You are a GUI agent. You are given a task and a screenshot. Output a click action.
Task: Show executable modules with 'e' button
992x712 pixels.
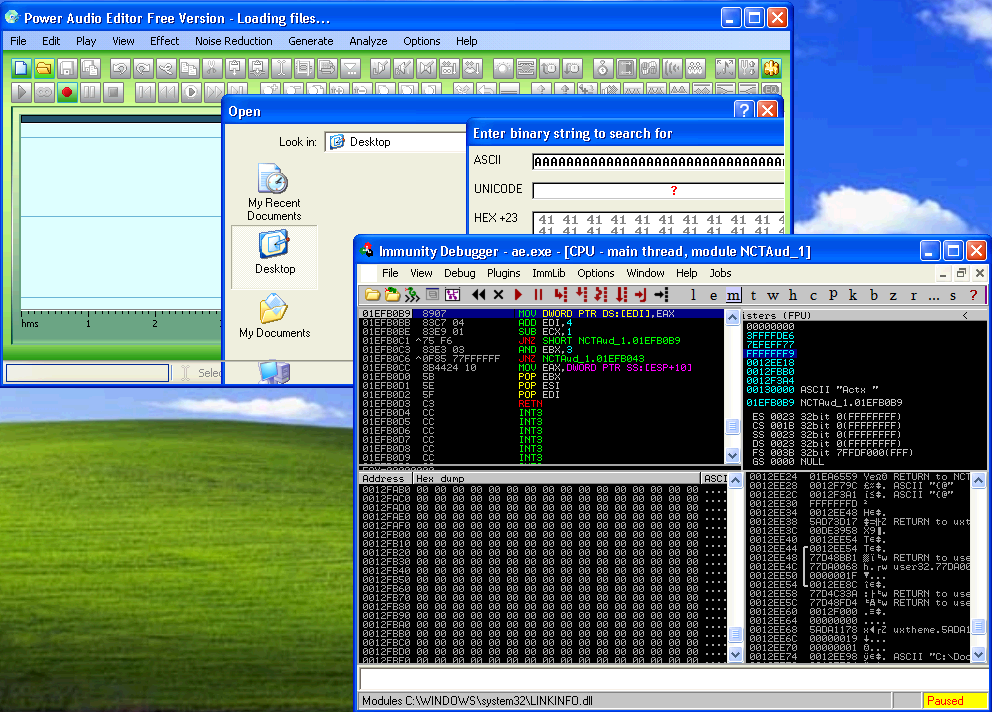713,295
